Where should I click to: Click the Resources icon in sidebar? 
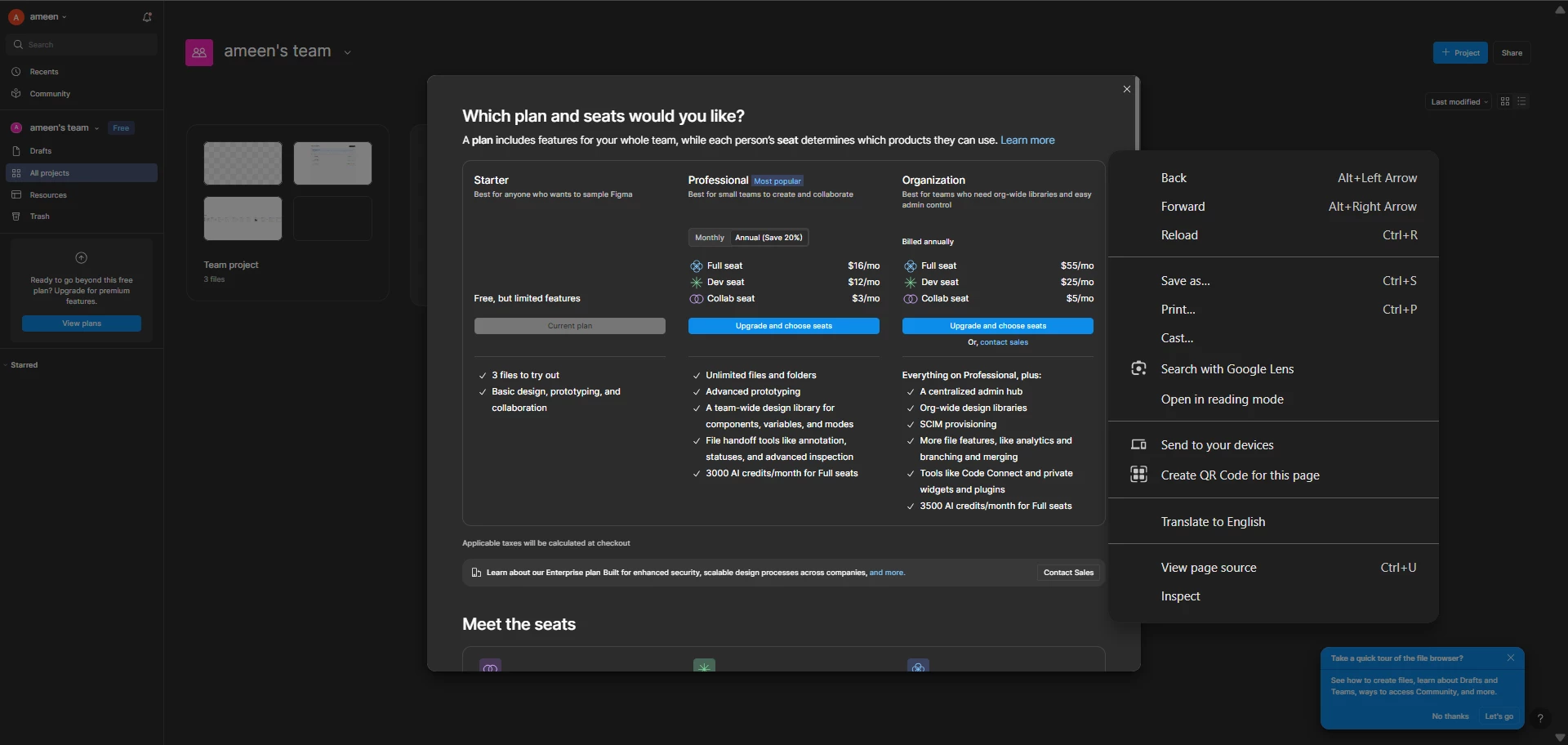click(x=16, y=195)
